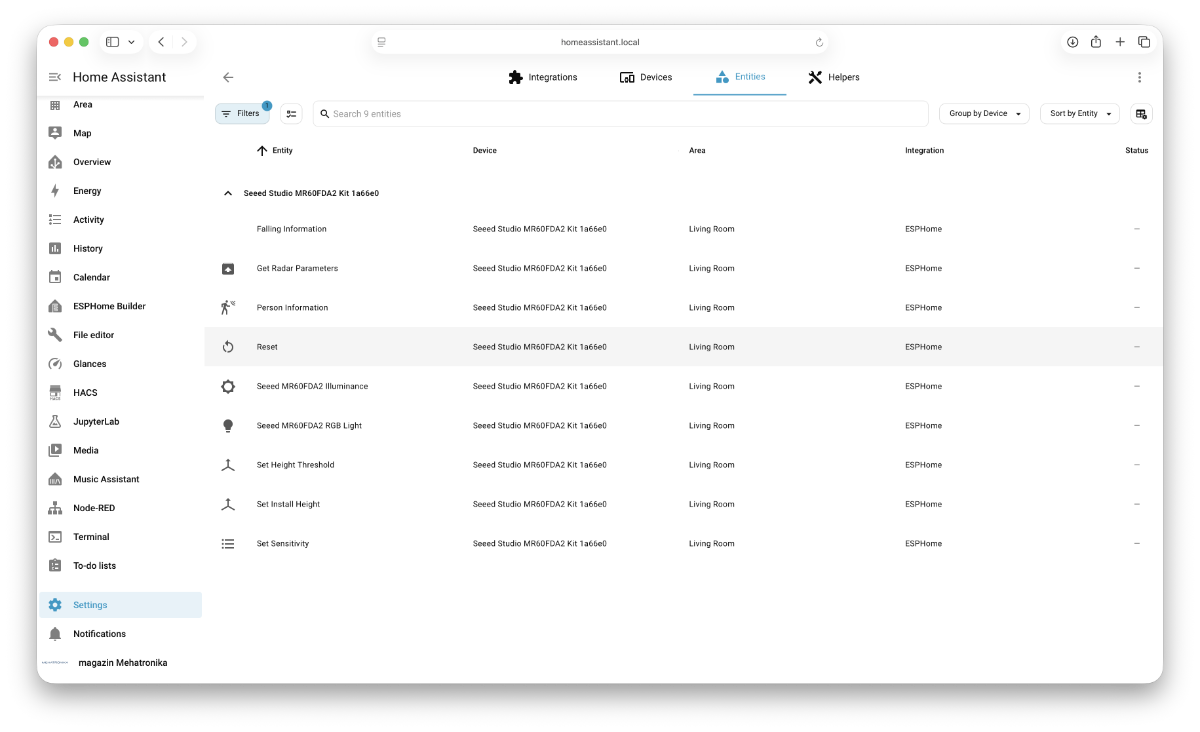This screenshot has width=1200, height=732.
Task: Open the Energy panel
Action: [120, 191]
